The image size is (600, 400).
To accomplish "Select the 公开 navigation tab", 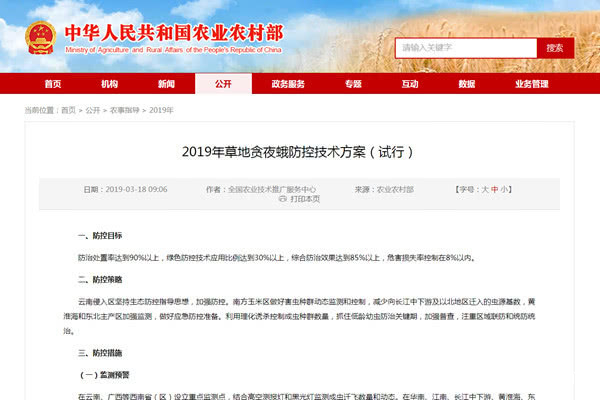I will [223, 84].
